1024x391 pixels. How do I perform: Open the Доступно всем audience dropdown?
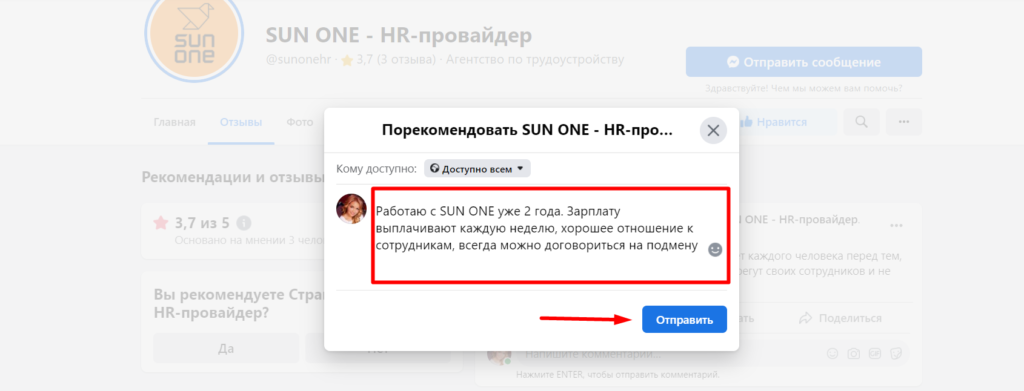click(477, 168)
